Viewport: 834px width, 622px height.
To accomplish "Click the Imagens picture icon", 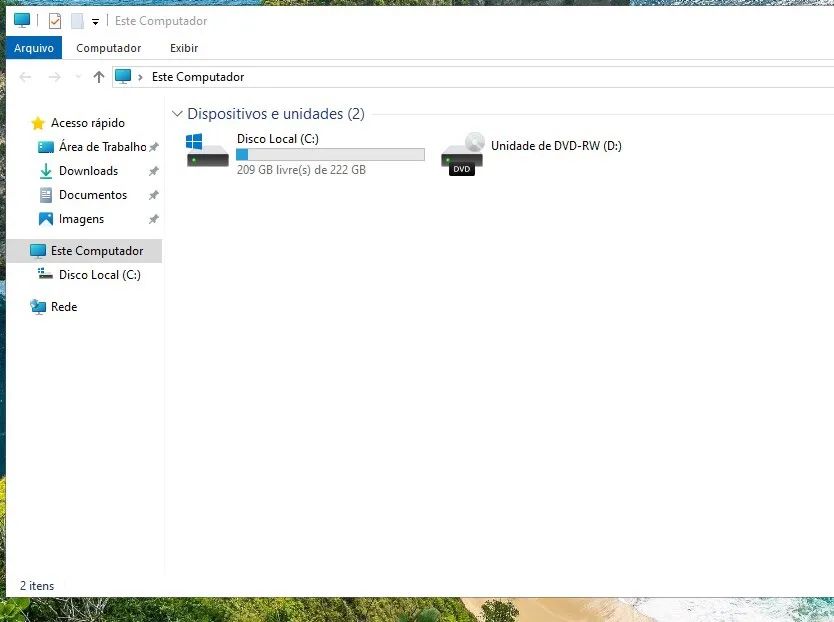I will click(46, 219).
